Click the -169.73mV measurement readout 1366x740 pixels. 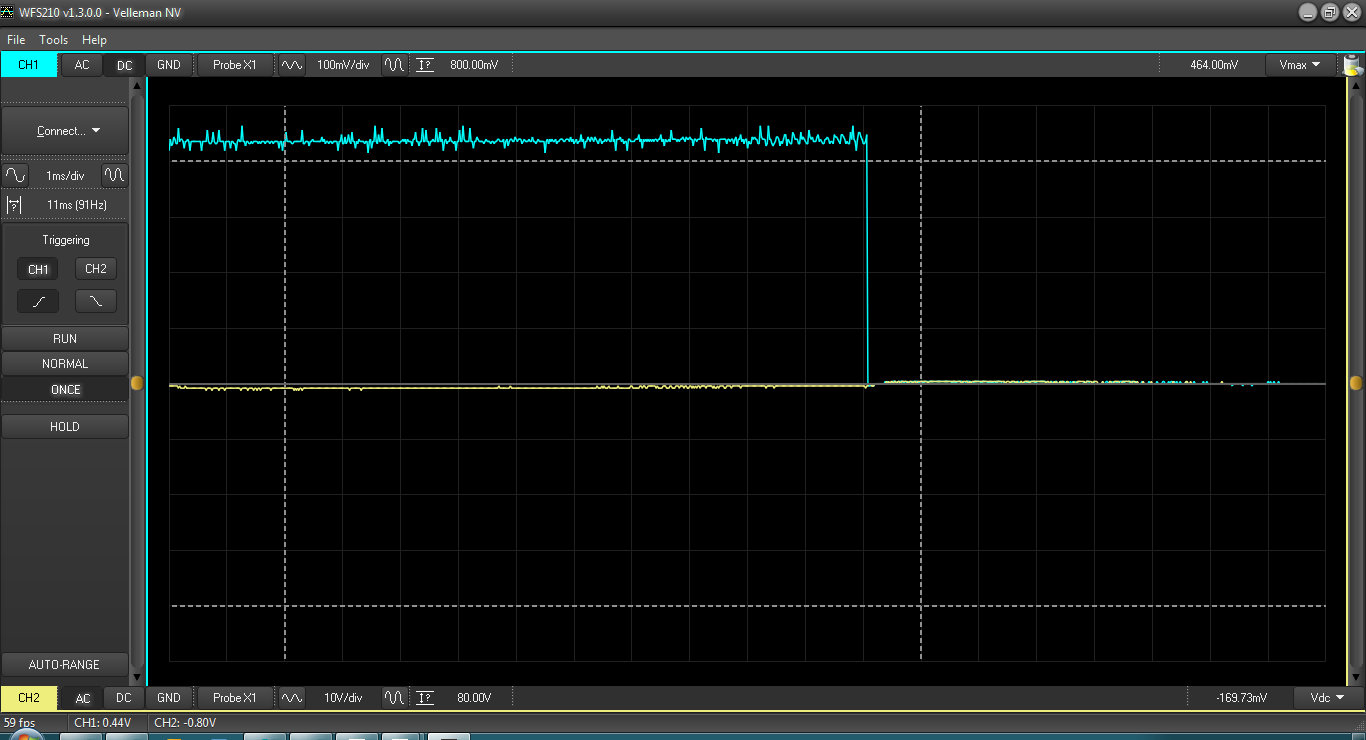(1242, 697)
